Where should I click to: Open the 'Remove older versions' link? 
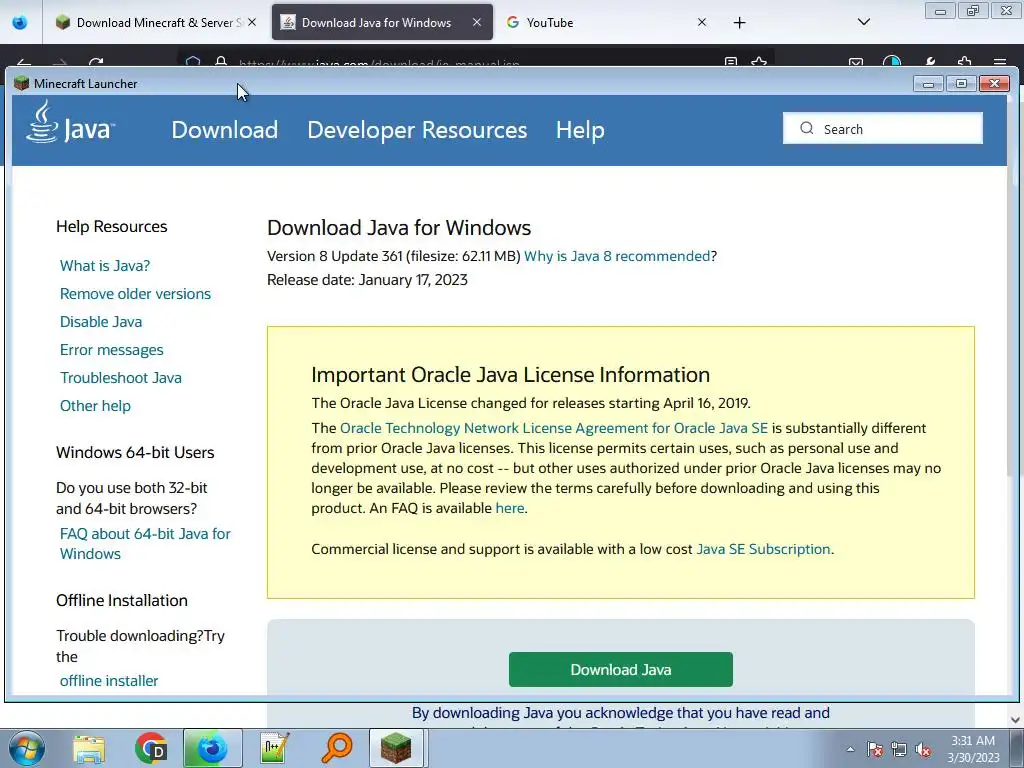(135, 294)
